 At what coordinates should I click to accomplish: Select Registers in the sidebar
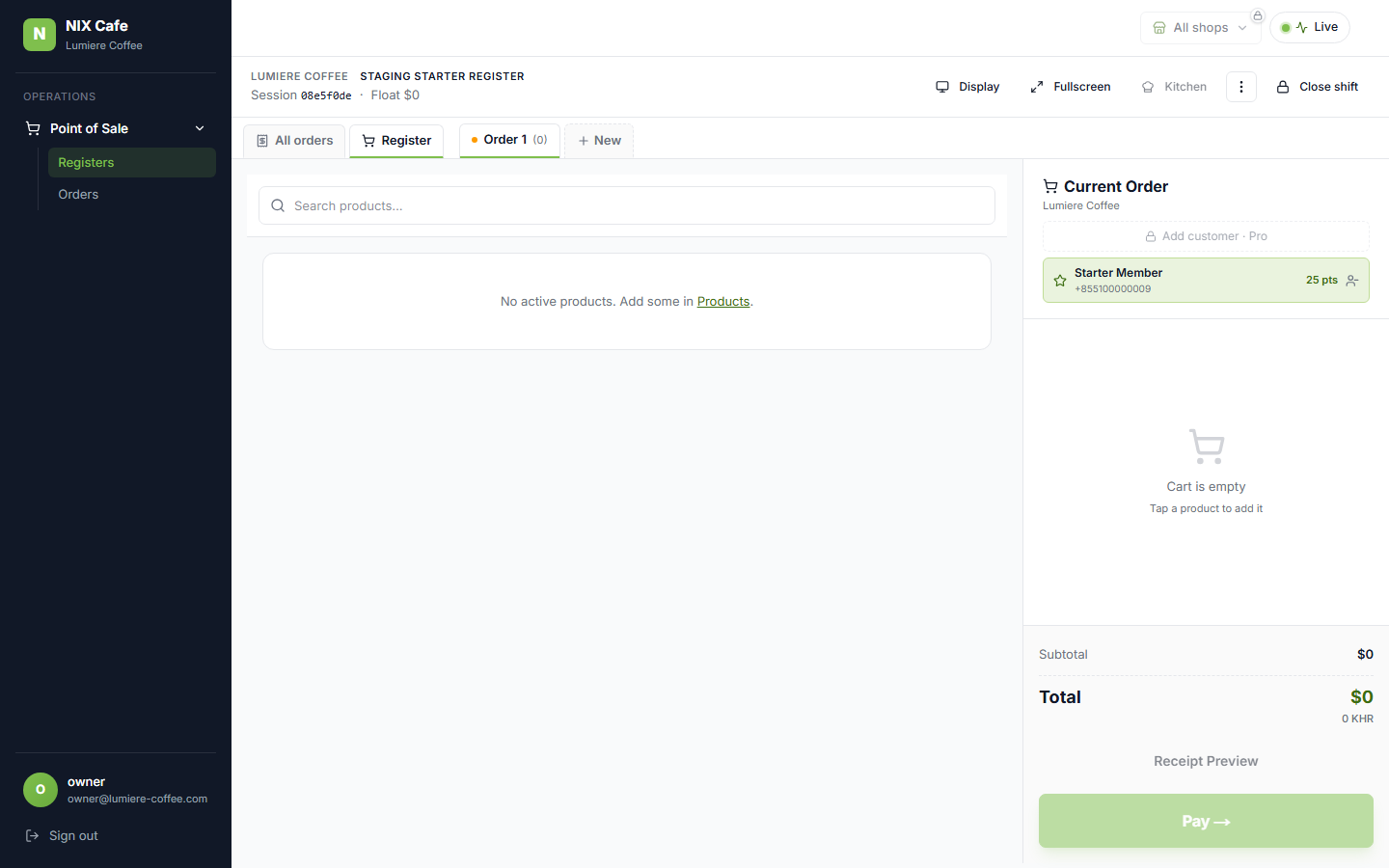pyautogui.click(x=132, y=162)
